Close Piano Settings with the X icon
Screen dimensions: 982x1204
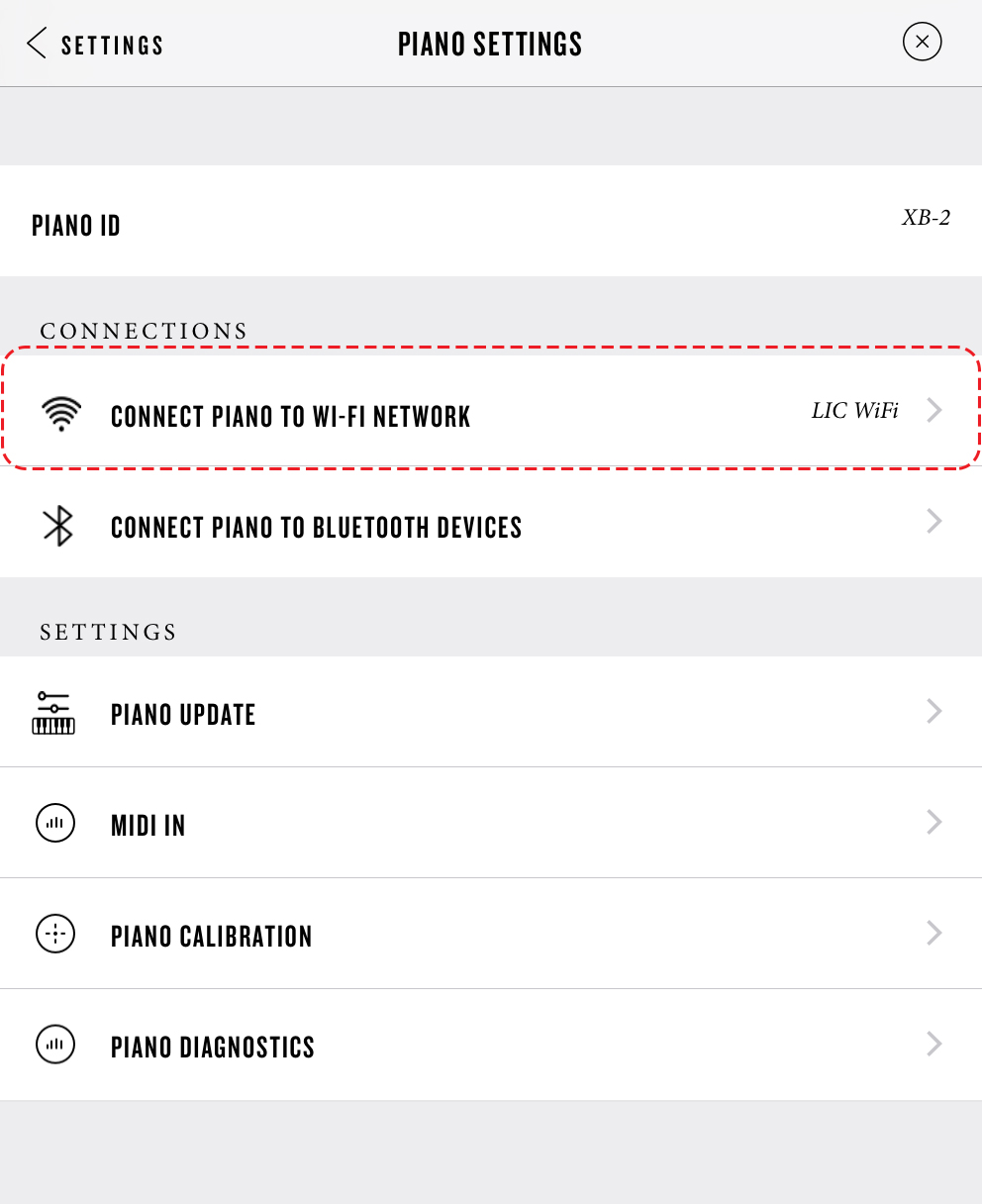922,42
